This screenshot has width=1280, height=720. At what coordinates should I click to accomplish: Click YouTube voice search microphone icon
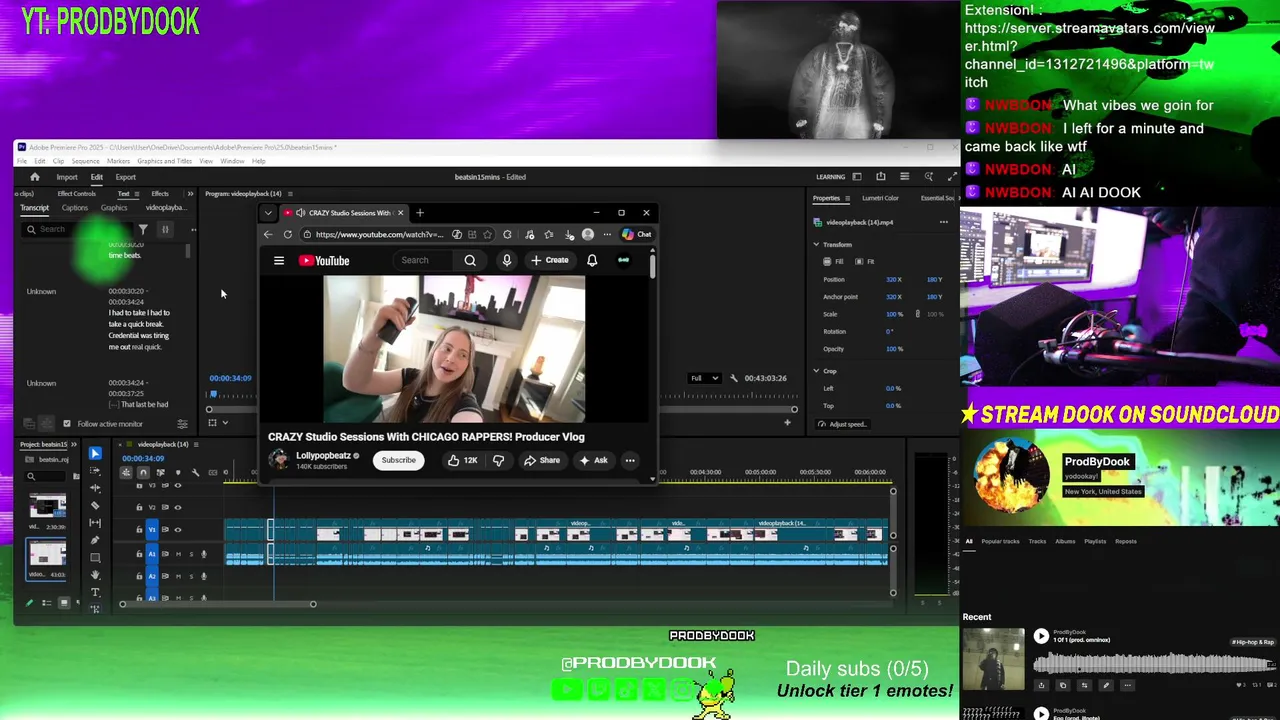click(x=507, y=260)
